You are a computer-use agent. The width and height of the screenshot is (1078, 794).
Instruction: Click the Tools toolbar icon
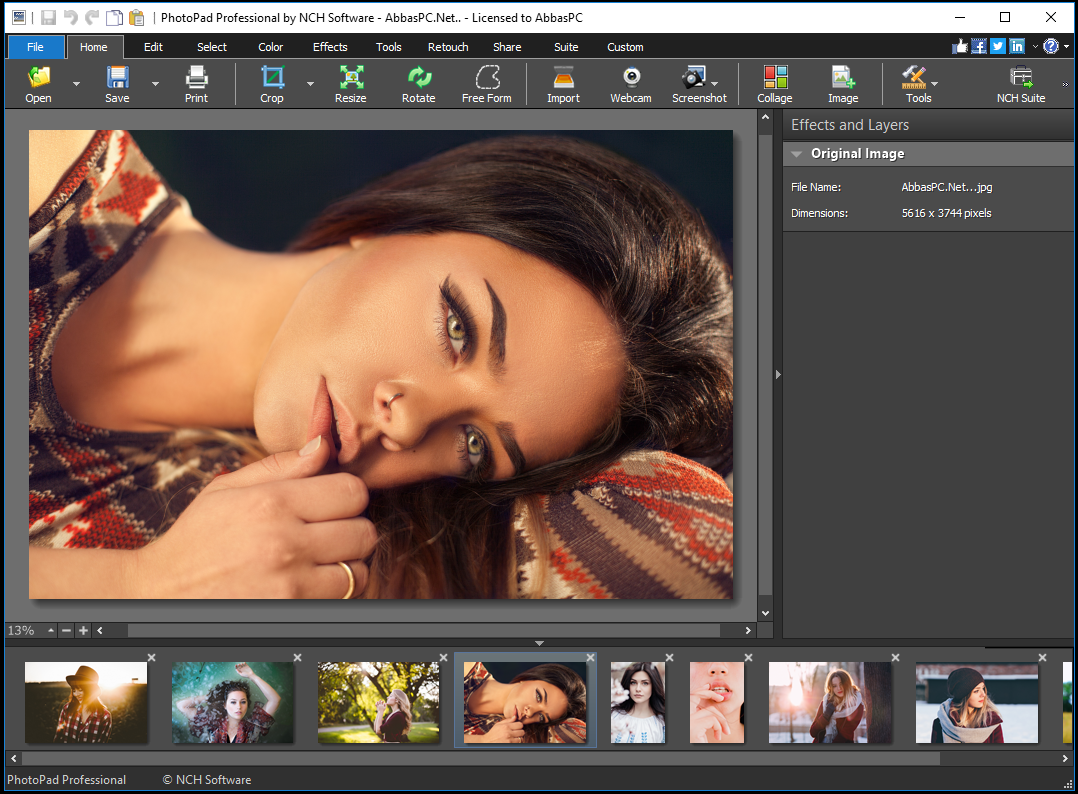pyautogui.click(x=914, y=77)
